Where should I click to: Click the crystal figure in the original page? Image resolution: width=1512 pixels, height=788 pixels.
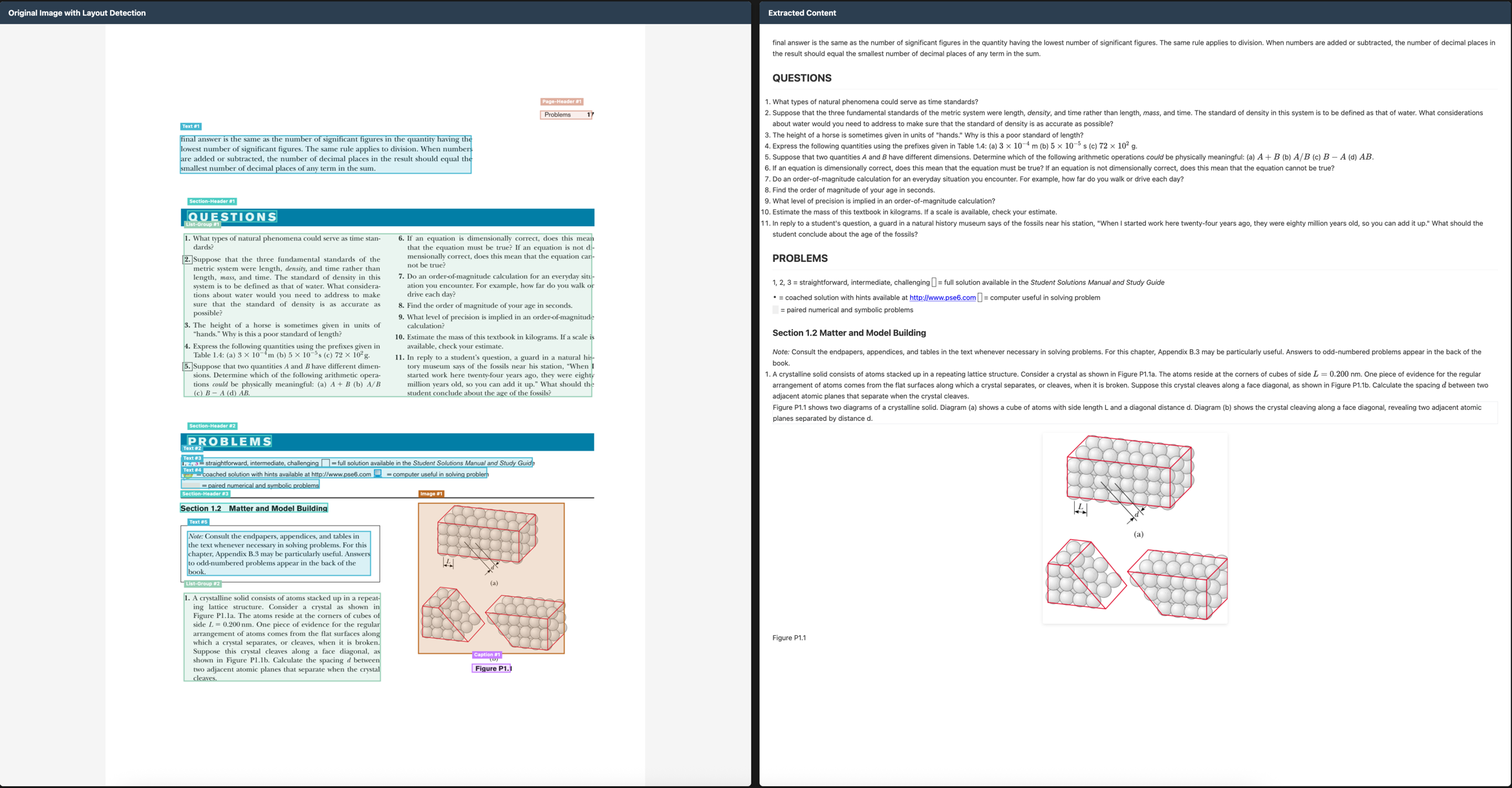[x=491, y=579]
